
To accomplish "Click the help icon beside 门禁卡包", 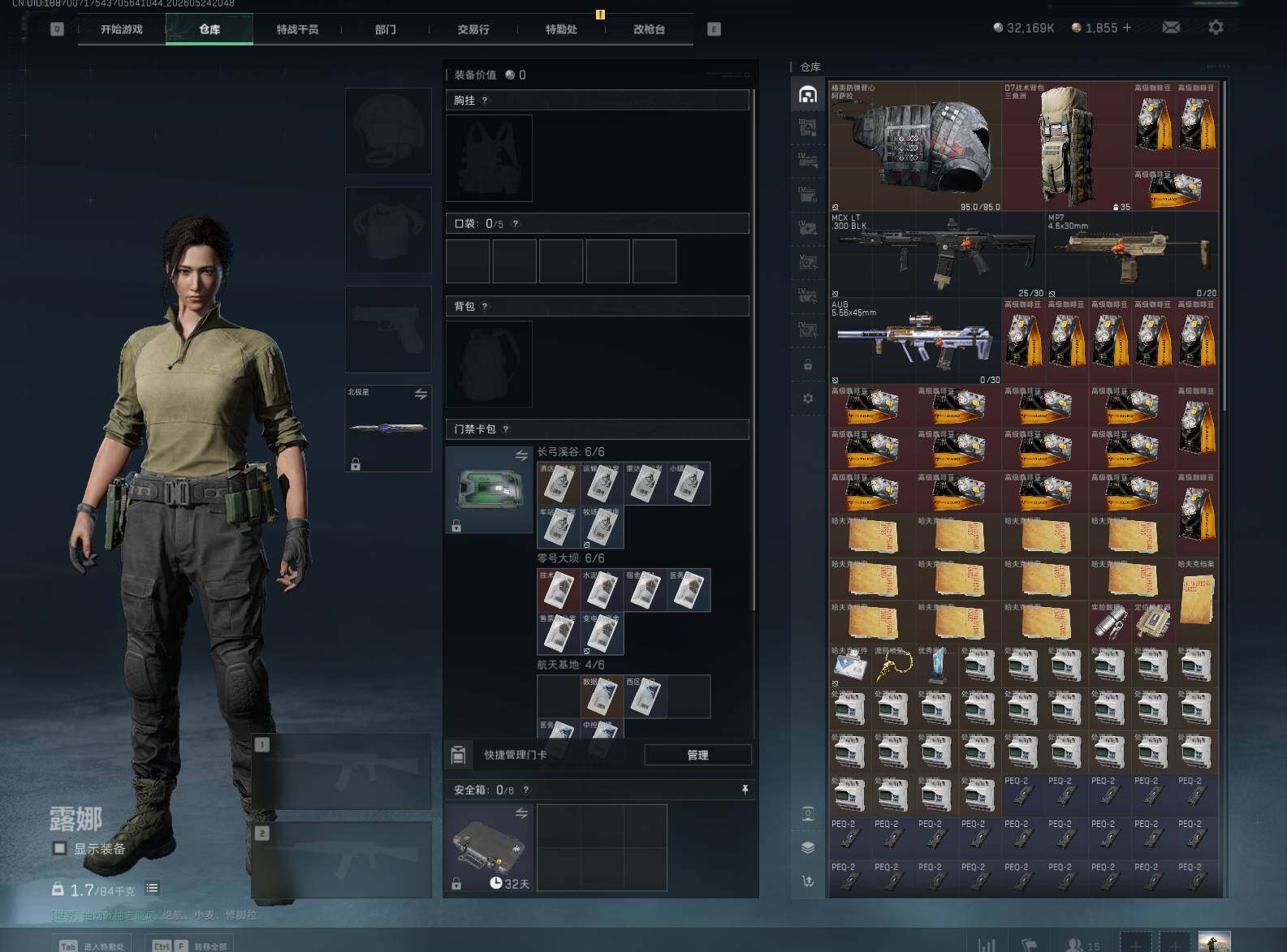I will pyautogui.click(x=506, y=429).
